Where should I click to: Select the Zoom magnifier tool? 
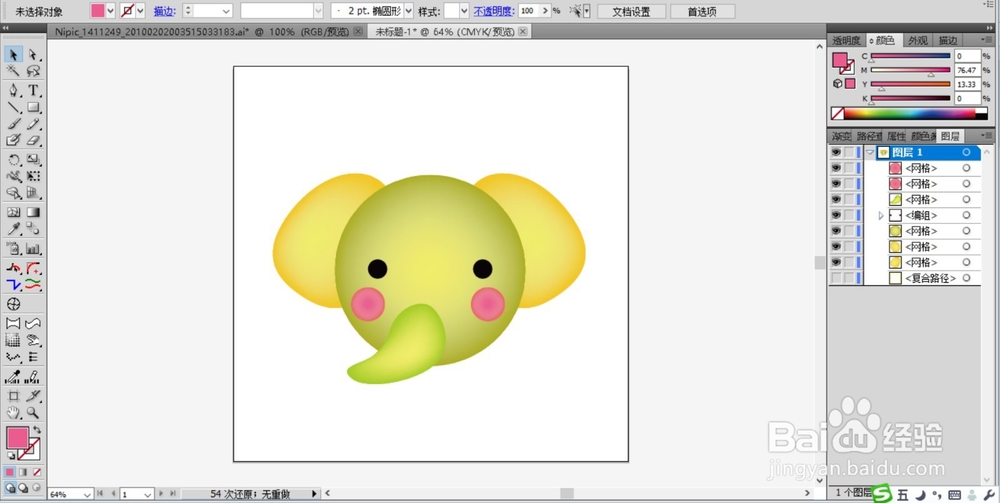click(x=33, y=412)
